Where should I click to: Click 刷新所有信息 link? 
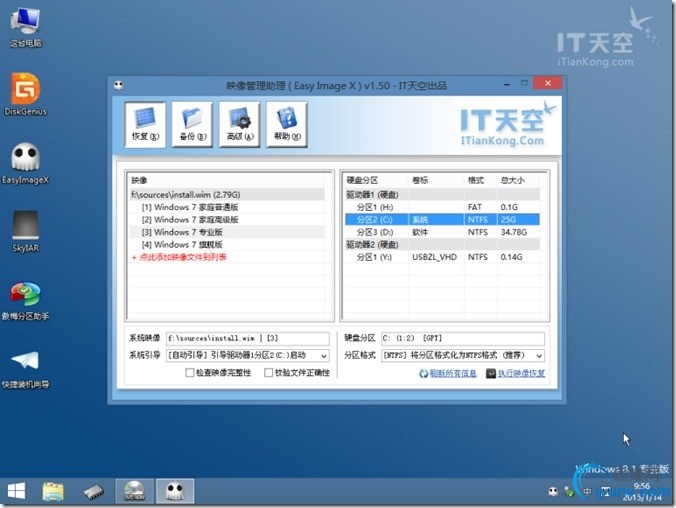(453, 373)
